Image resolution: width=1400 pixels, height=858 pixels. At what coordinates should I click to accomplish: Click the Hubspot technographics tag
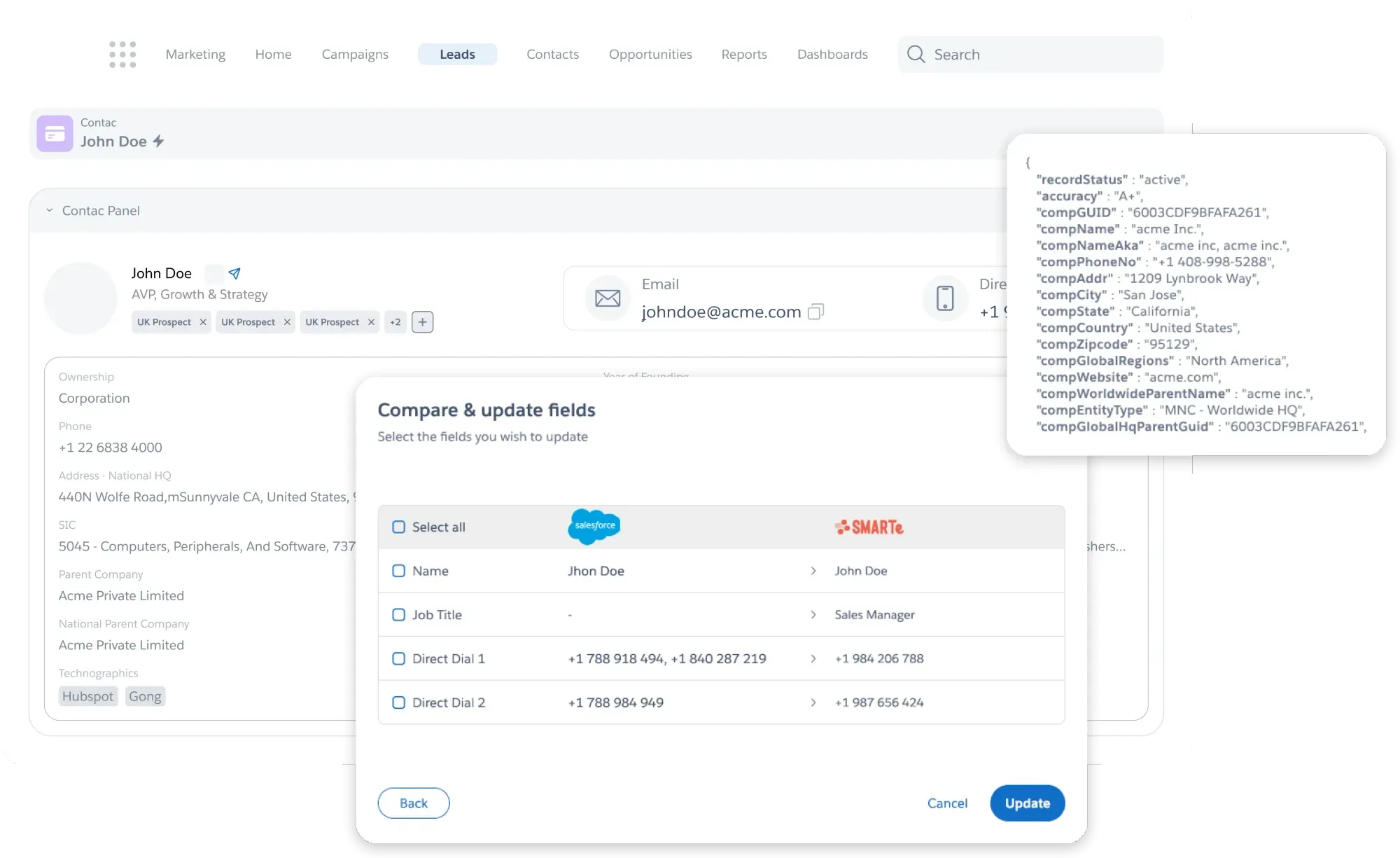[x=87, y=696]
